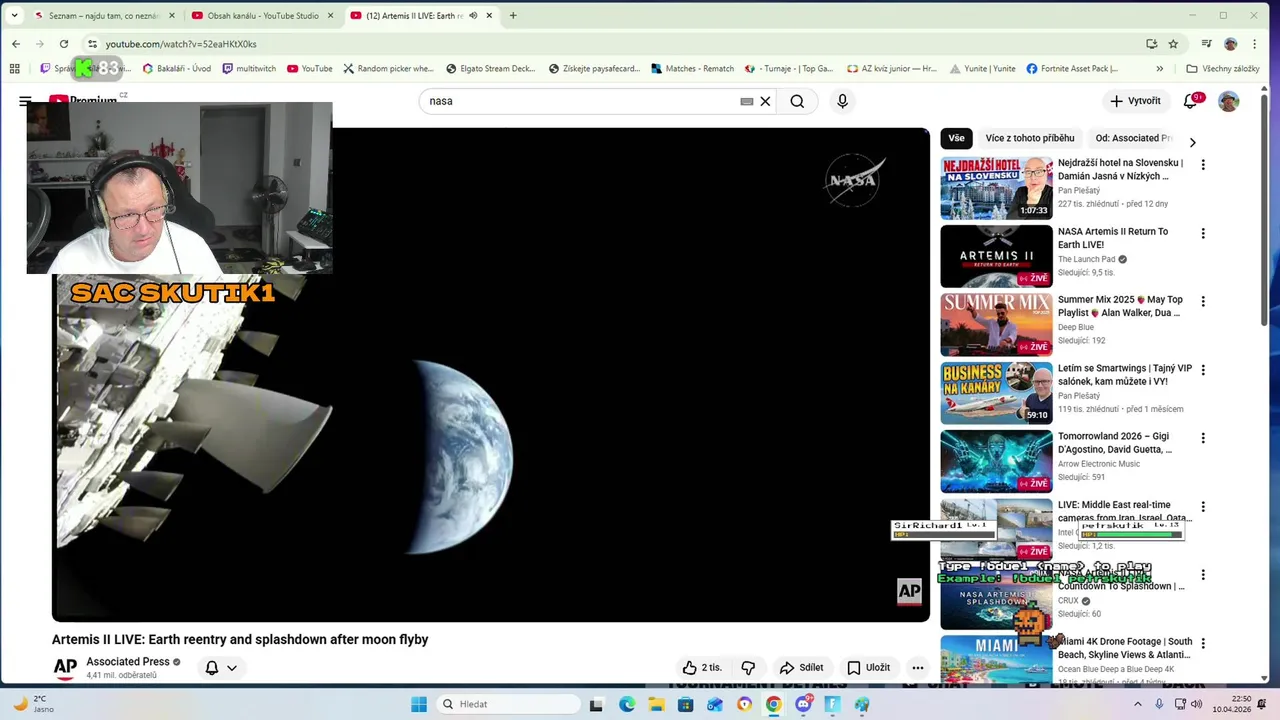Open File Explorer on the taskbar

(x=656, y=704)
